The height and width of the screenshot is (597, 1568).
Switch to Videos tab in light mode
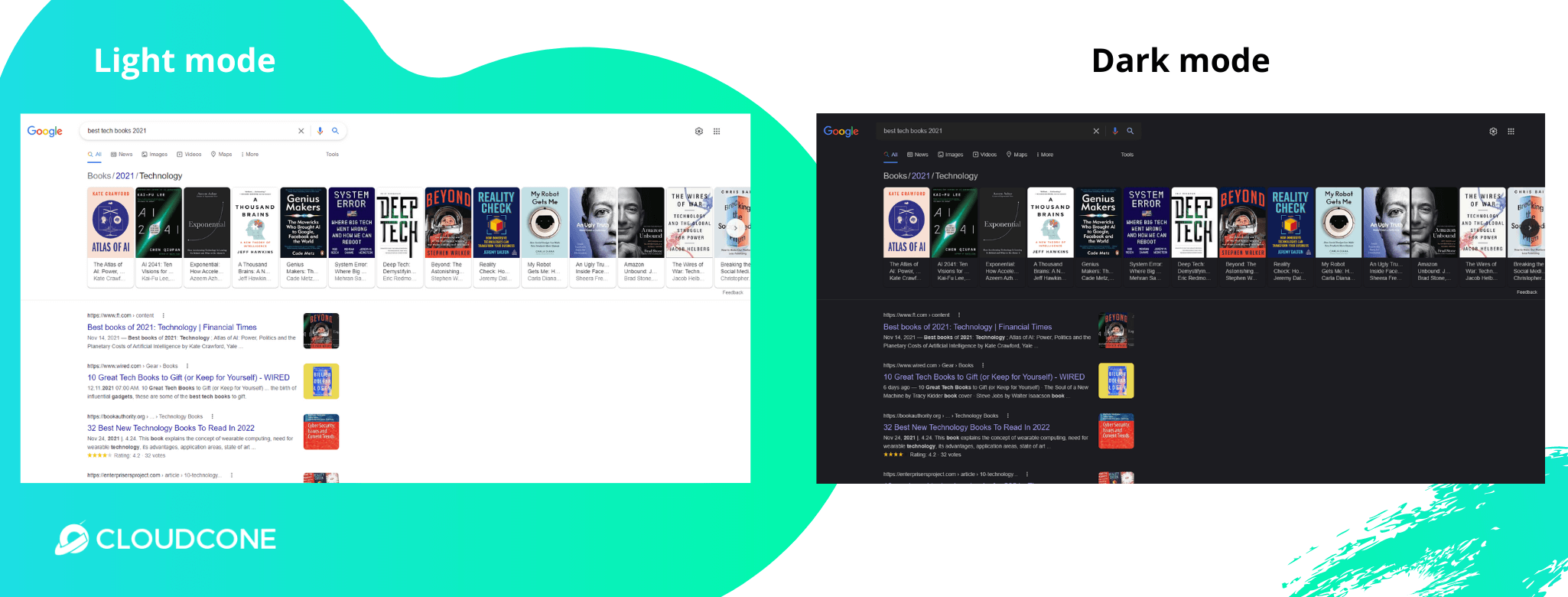(x=189, y=155)
